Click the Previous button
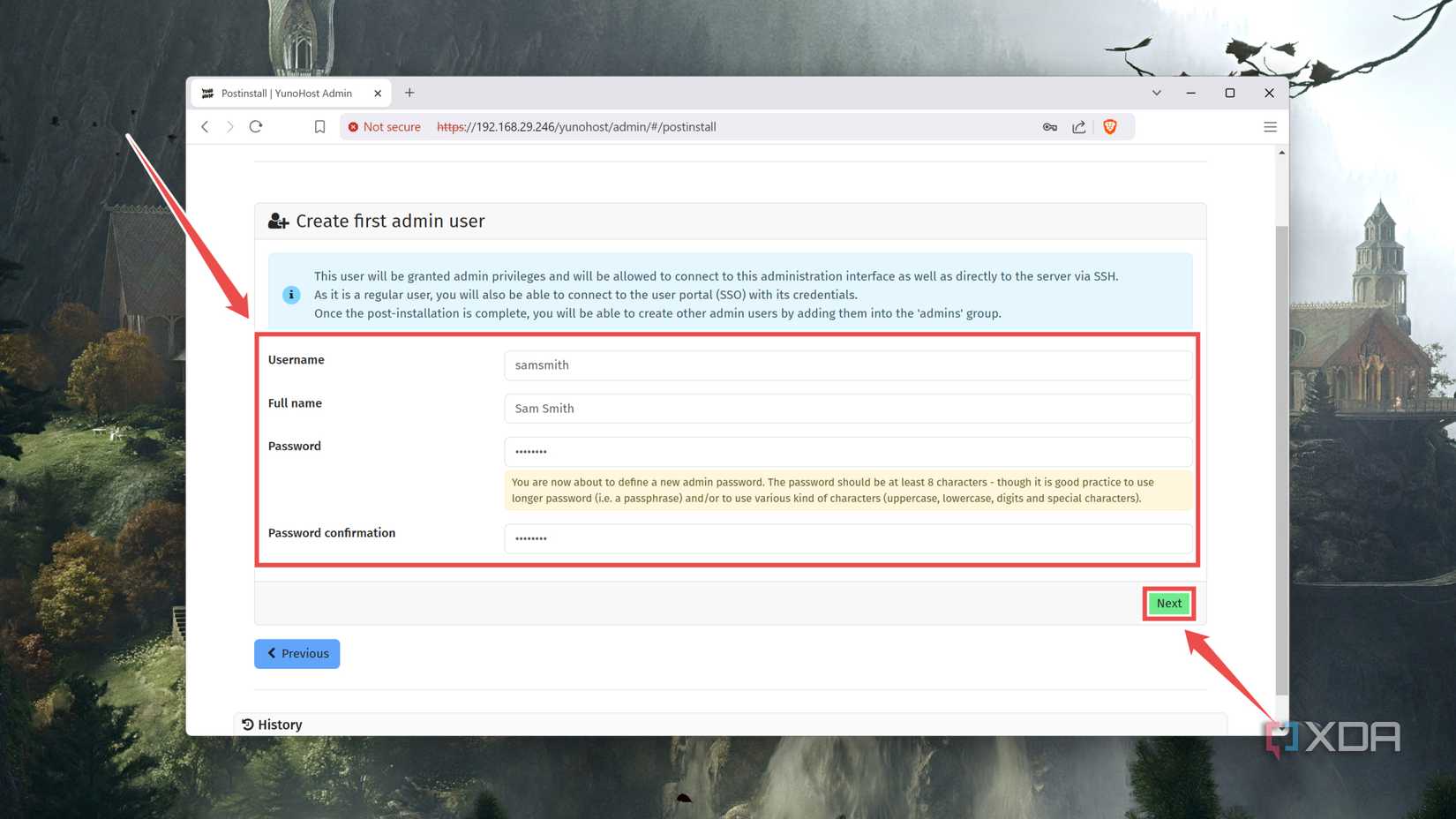Image resolution: width=1456 pixels, height=819 pixels. pyautogui.click(x=296, y=653)
